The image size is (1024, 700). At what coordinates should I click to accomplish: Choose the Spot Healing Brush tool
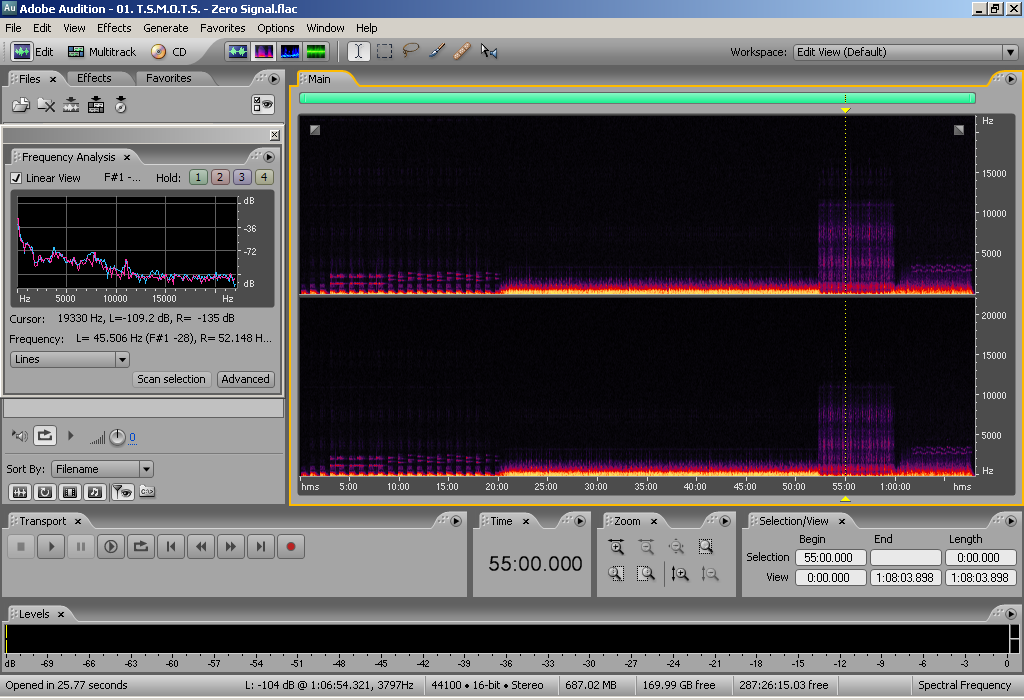point(462,51)
